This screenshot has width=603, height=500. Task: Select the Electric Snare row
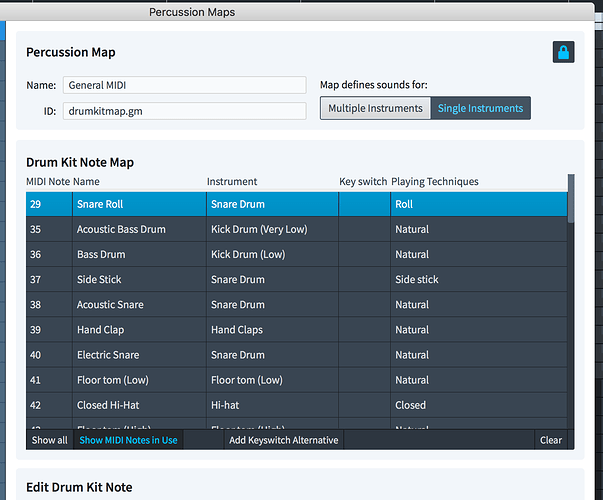click(x=297, y=355)
